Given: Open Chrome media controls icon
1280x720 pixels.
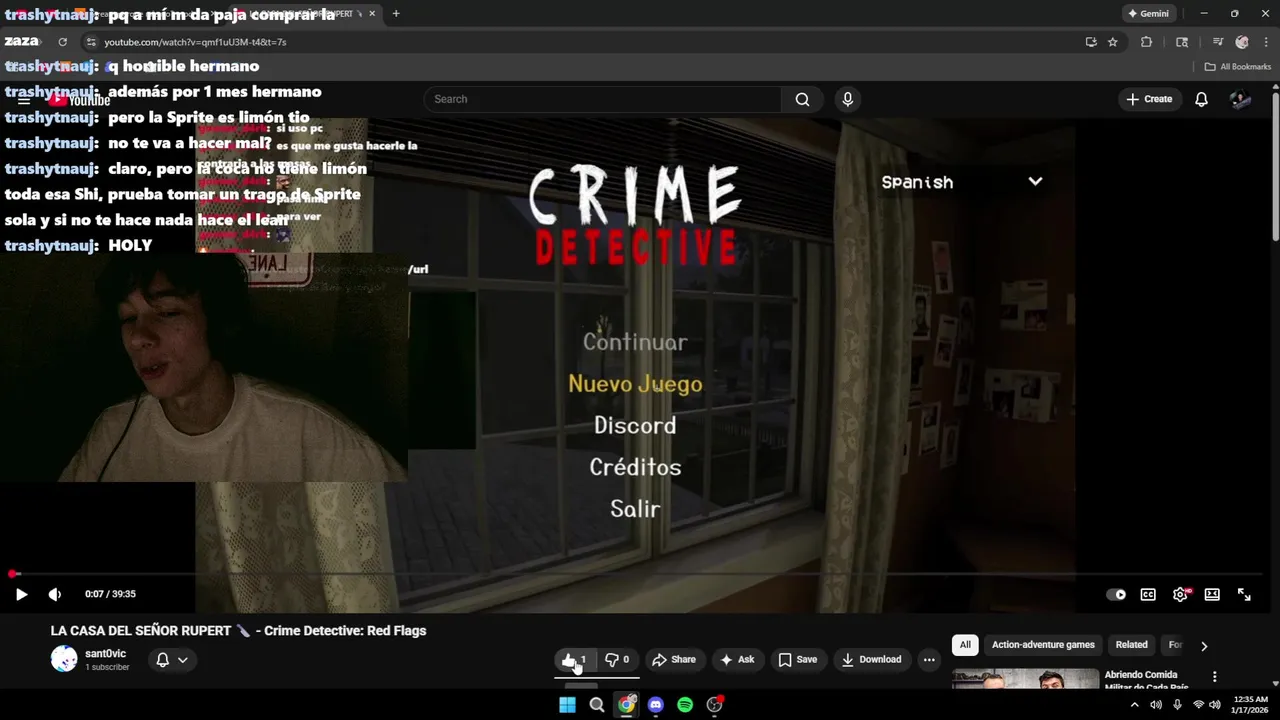Looking at the screenshot, I should [1217, 42].
